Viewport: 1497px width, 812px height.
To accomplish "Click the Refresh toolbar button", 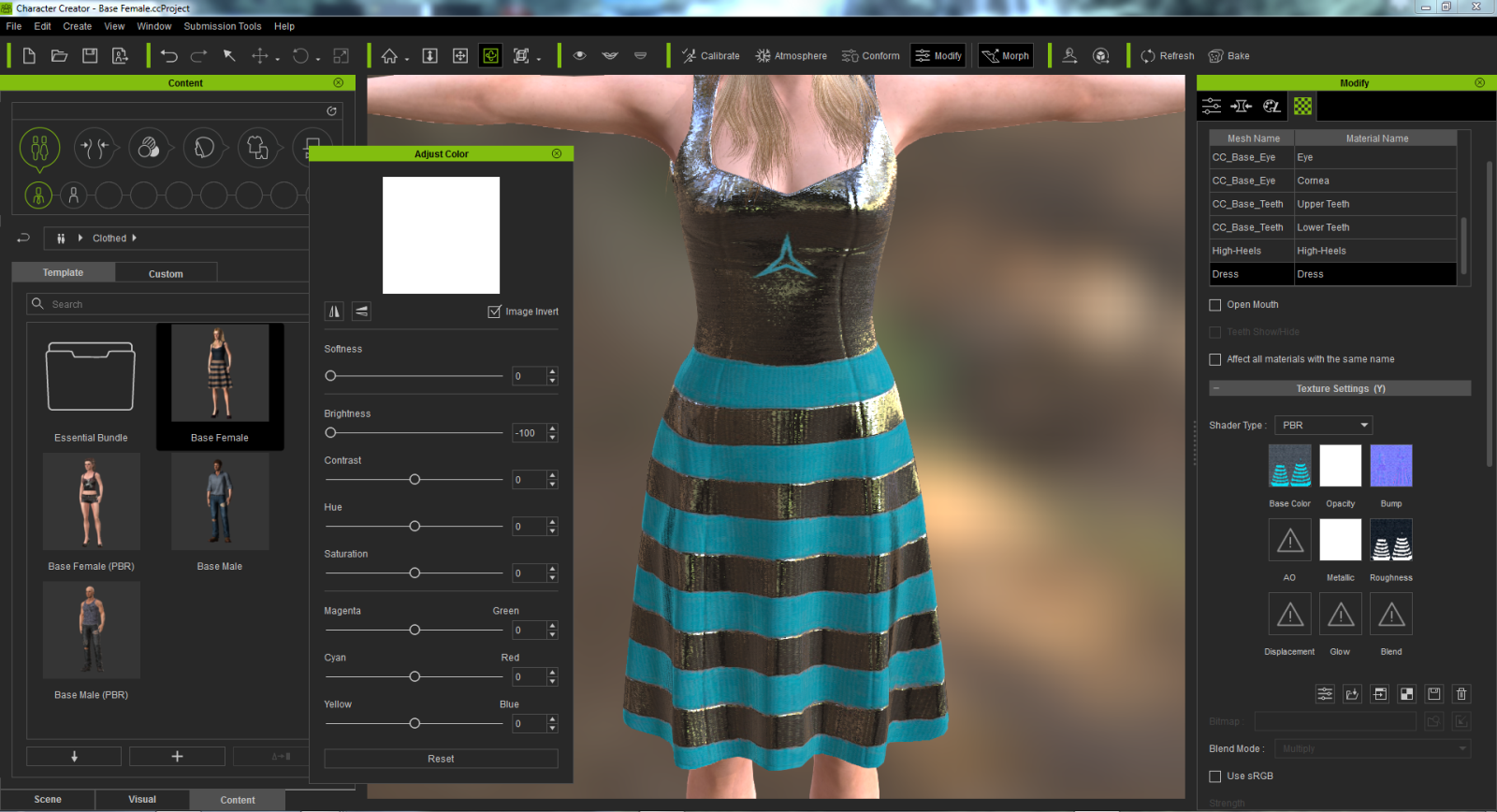I will coord(1167,56).
